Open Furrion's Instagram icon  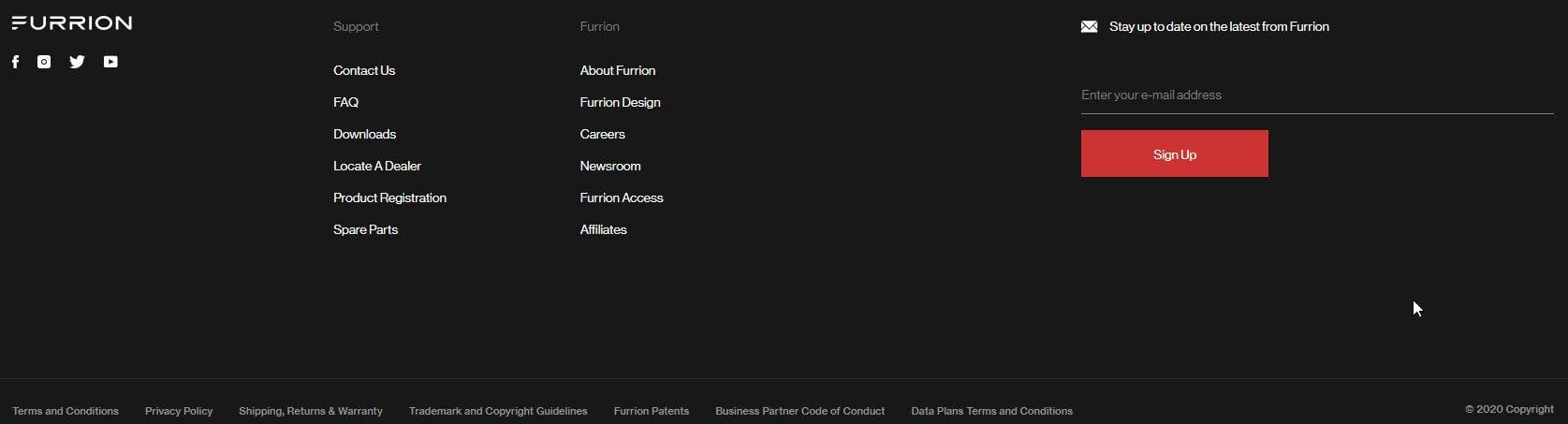click(44, 62)
